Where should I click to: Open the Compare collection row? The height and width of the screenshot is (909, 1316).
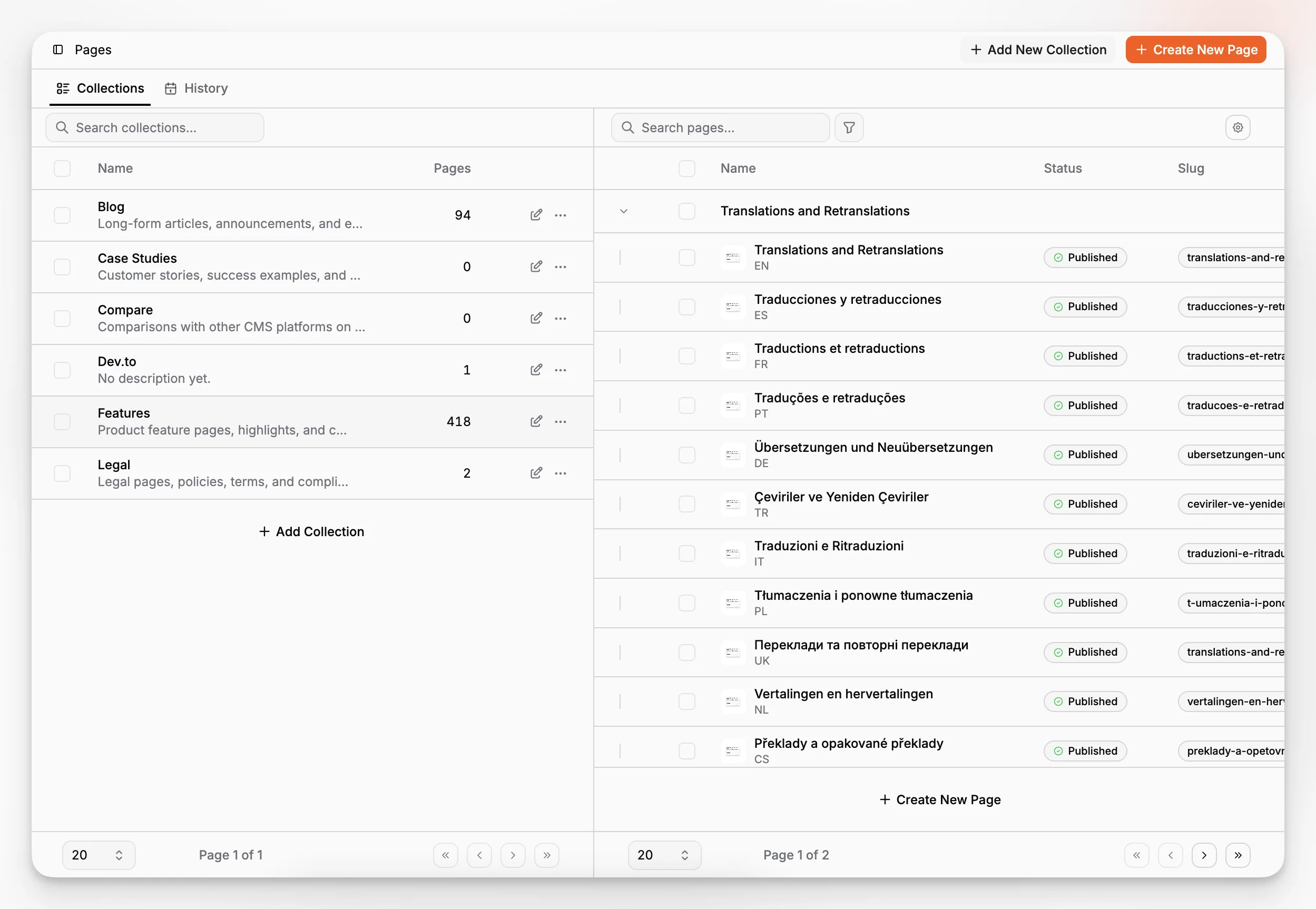[x=312, y=319]
